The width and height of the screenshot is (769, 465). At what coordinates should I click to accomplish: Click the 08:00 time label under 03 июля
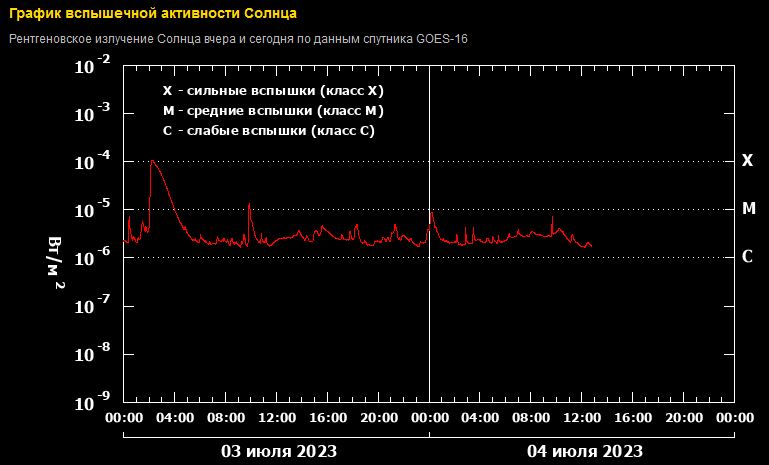coord(225,418)
